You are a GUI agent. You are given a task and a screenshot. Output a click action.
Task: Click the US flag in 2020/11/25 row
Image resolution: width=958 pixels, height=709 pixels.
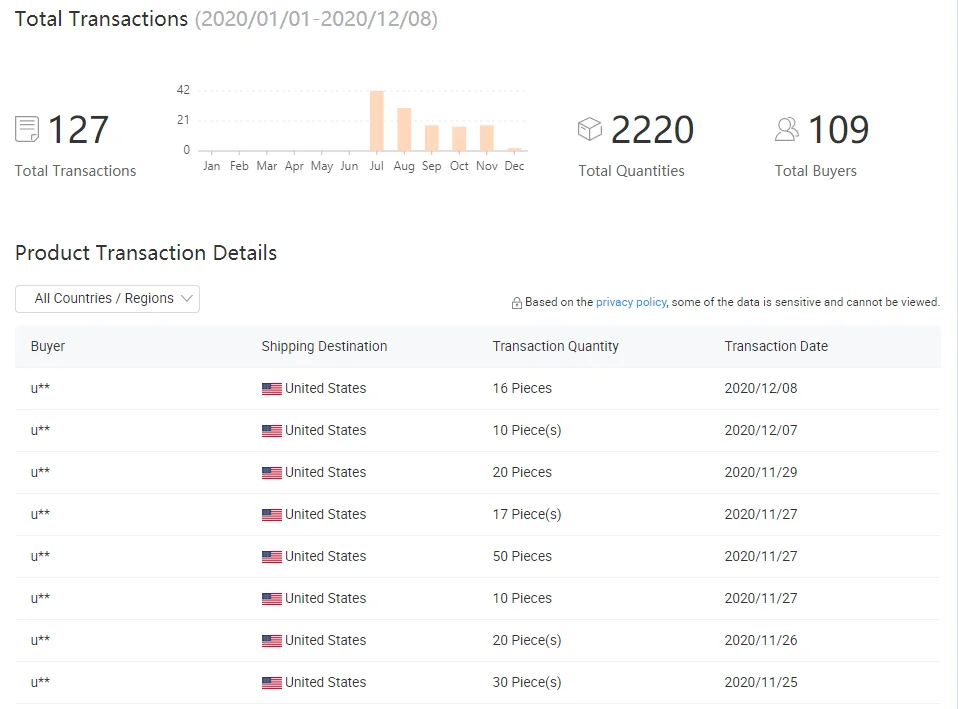pyautogui.click(x=271, y=683)
